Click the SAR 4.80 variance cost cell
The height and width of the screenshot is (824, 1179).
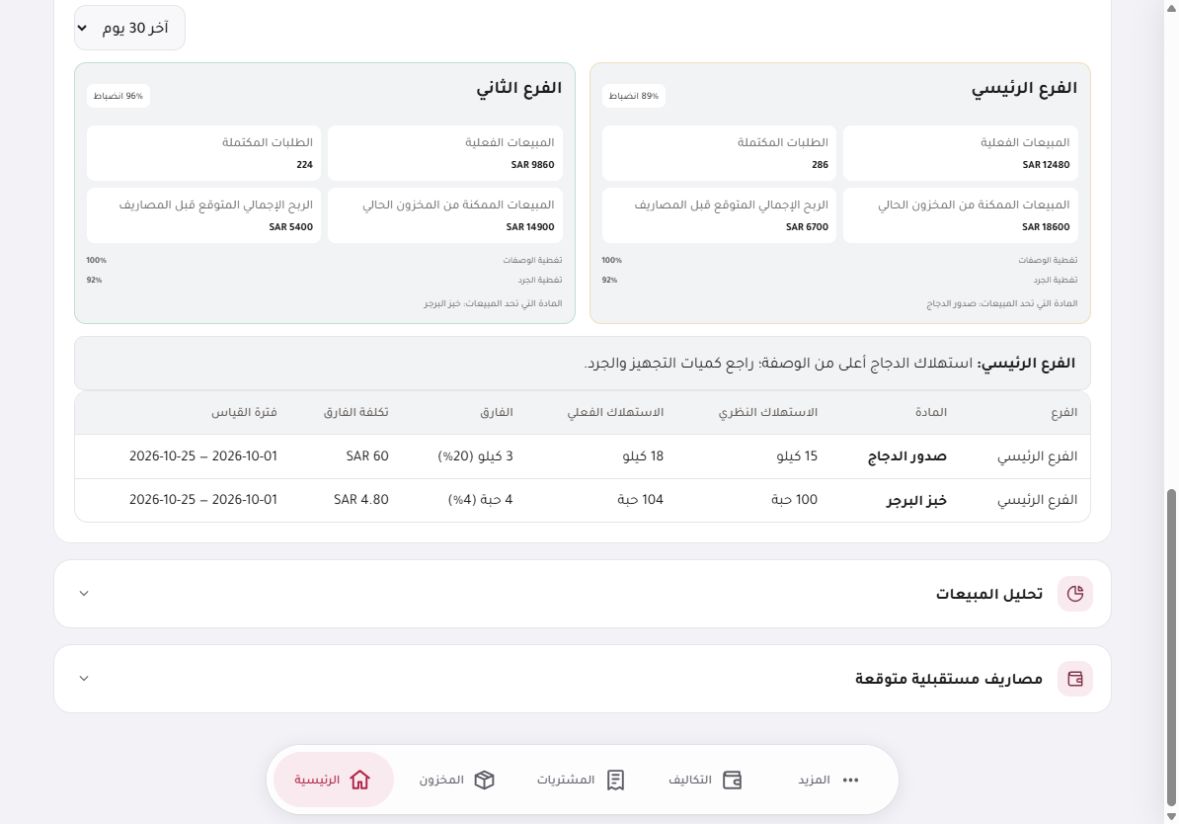point(361,500)
